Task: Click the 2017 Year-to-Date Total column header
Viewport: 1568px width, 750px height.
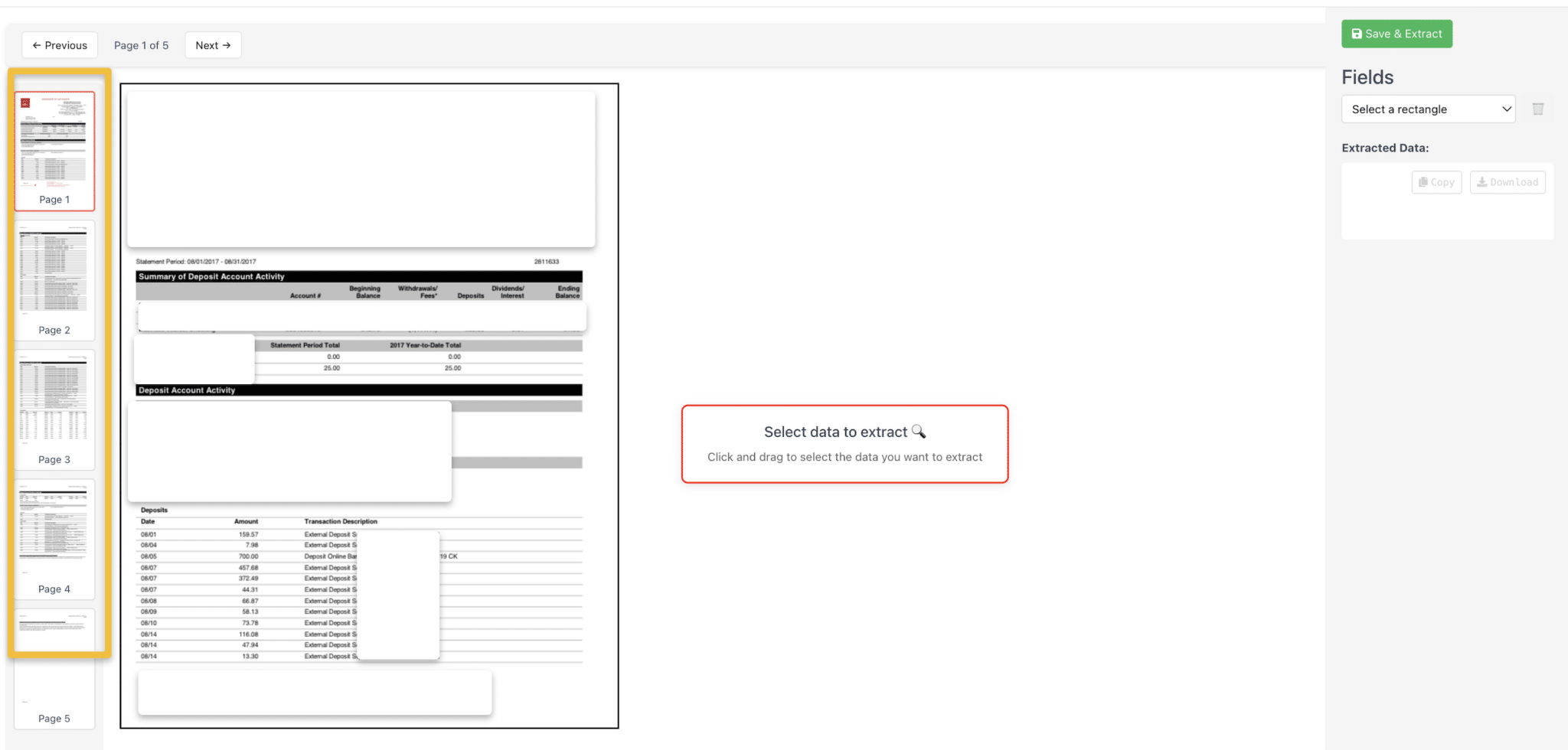Action: tap(425, 345)
